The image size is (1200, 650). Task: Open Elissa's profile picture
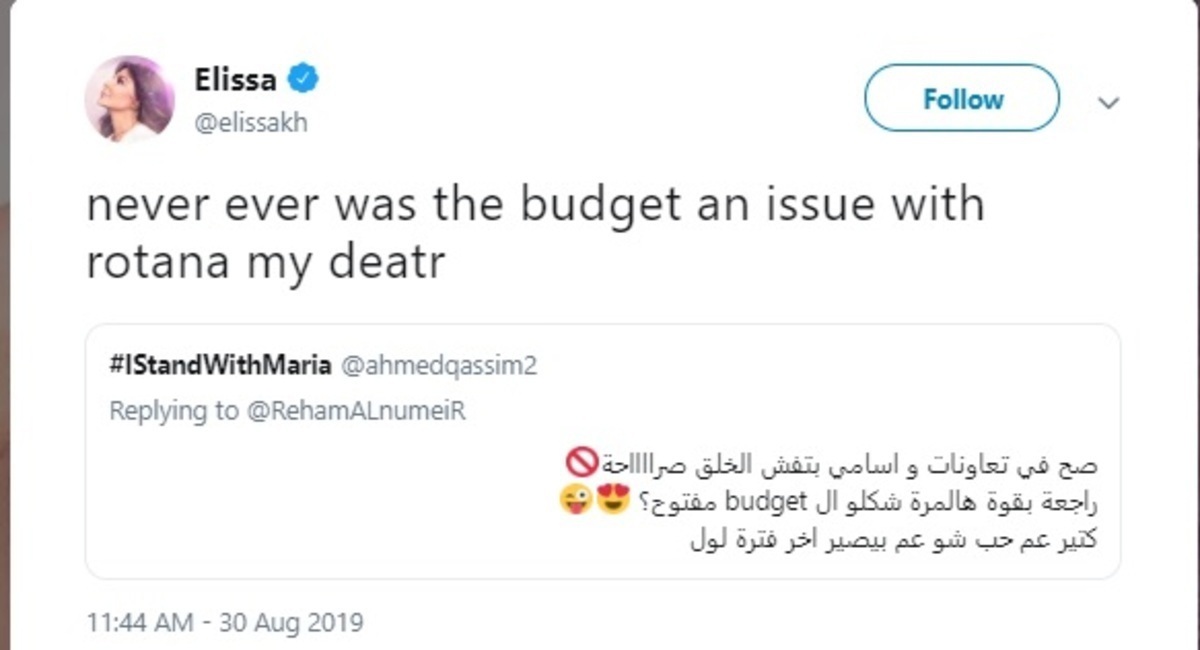129,99
